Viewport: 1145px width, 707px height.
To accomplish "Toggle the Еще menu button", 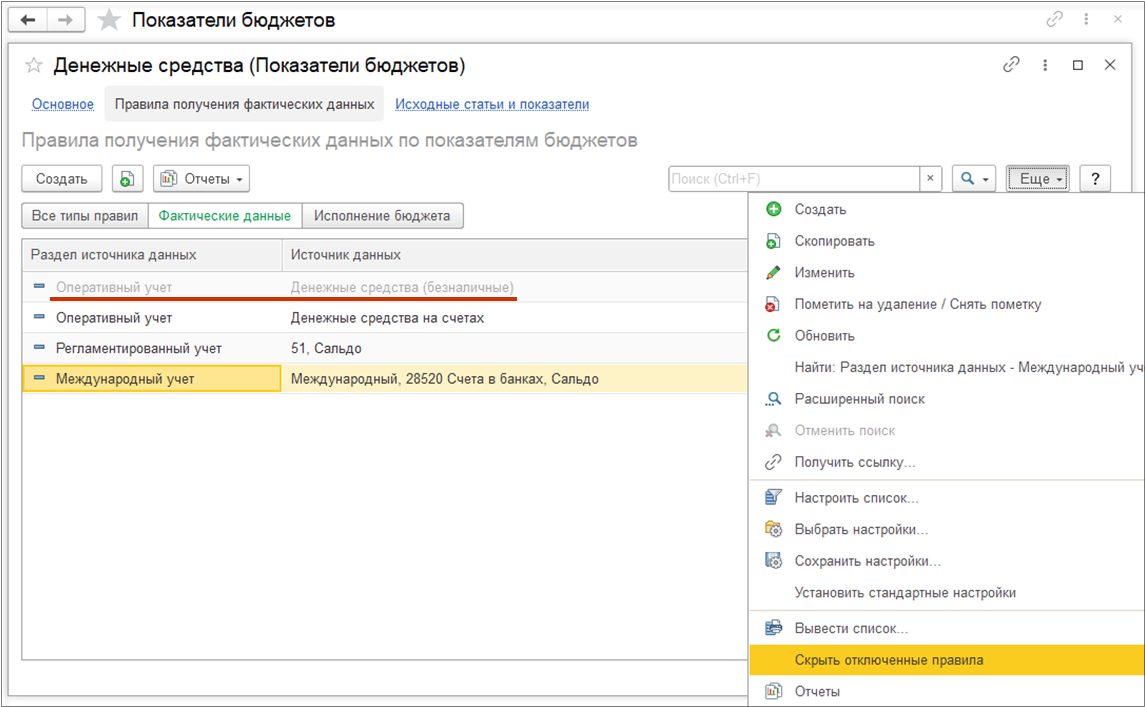I will [1039, 179].
